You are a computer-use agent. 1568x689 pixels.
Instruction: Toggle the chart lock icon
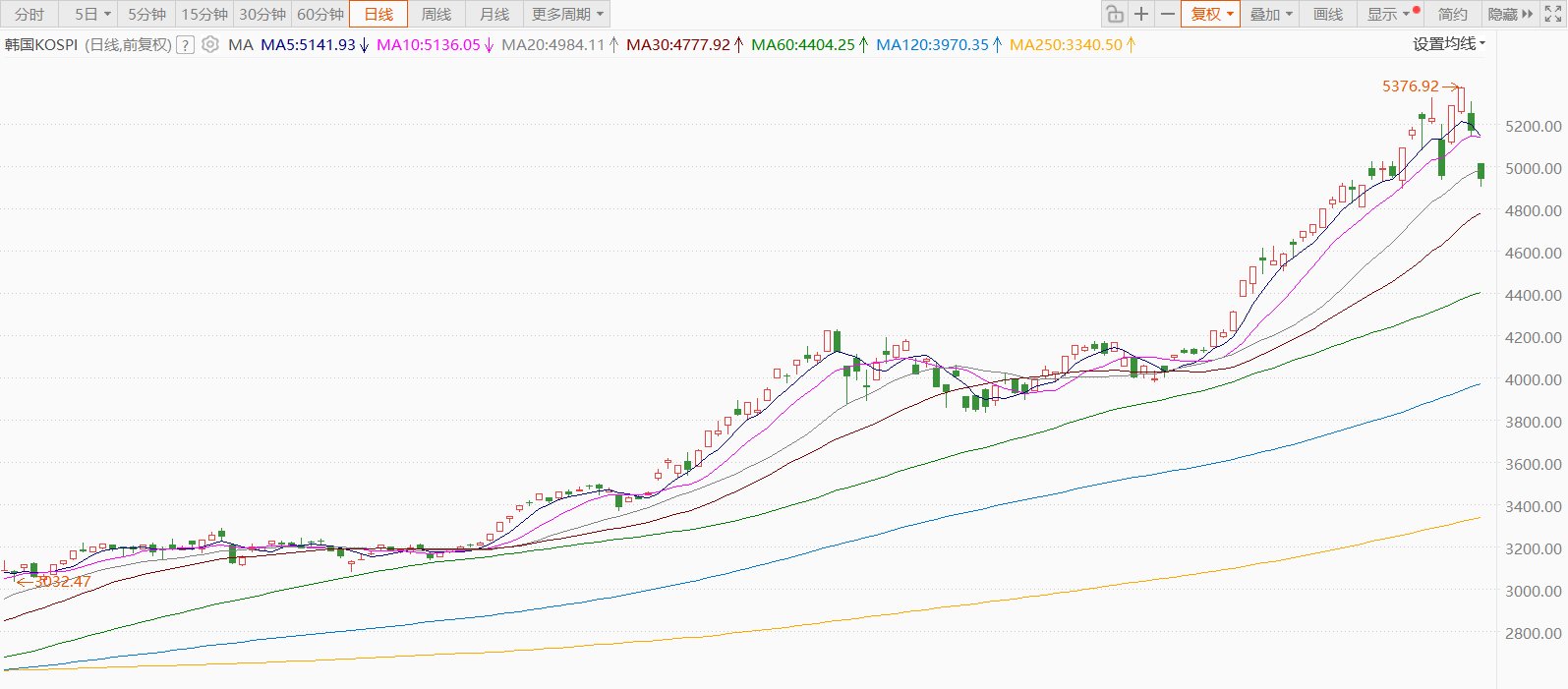(x=1114, y=14)
